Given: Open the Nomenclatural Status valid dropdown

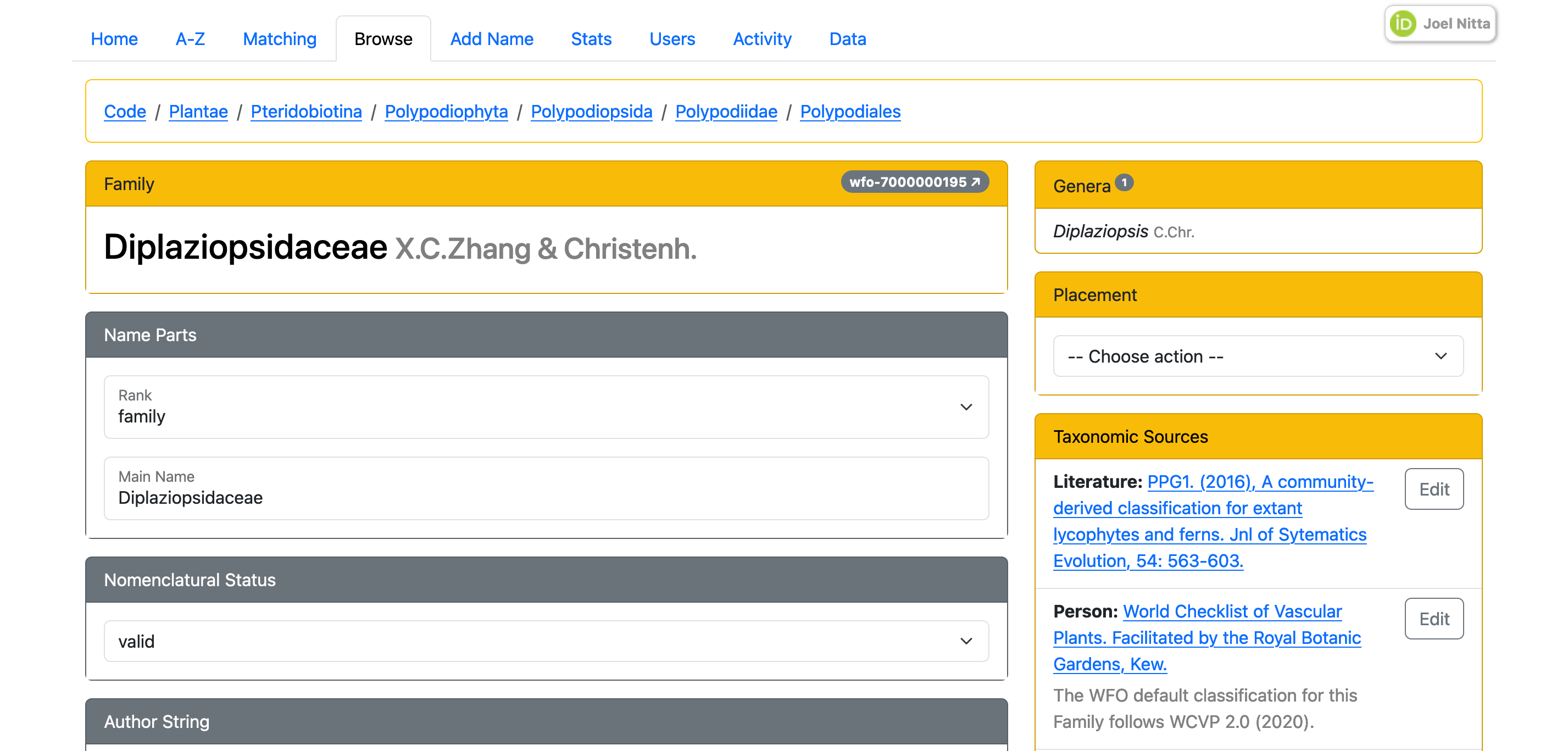Looking at the screenshot, I should click(546, 641).
